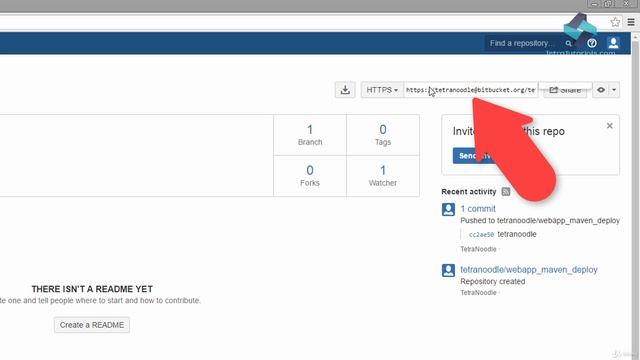The height and width of the screenshot is (360, 640).
Task: Click the download repository icon
Action: pos(345,90)
